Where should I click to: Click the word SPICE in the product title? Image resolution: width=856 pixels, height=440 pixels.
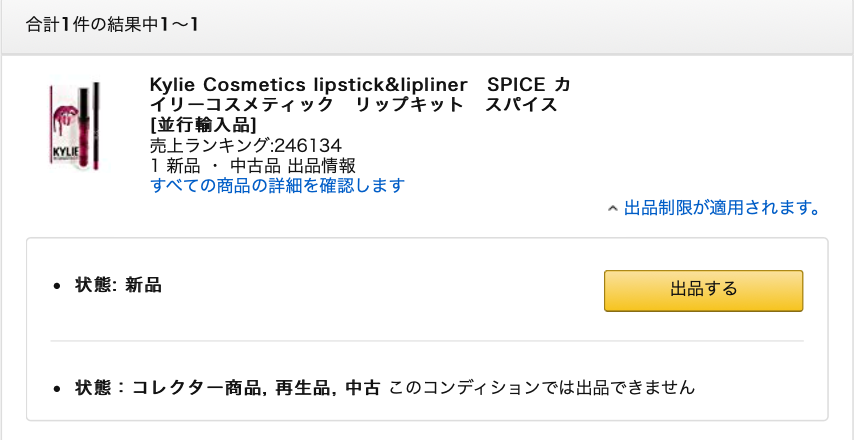coord(516,85)
